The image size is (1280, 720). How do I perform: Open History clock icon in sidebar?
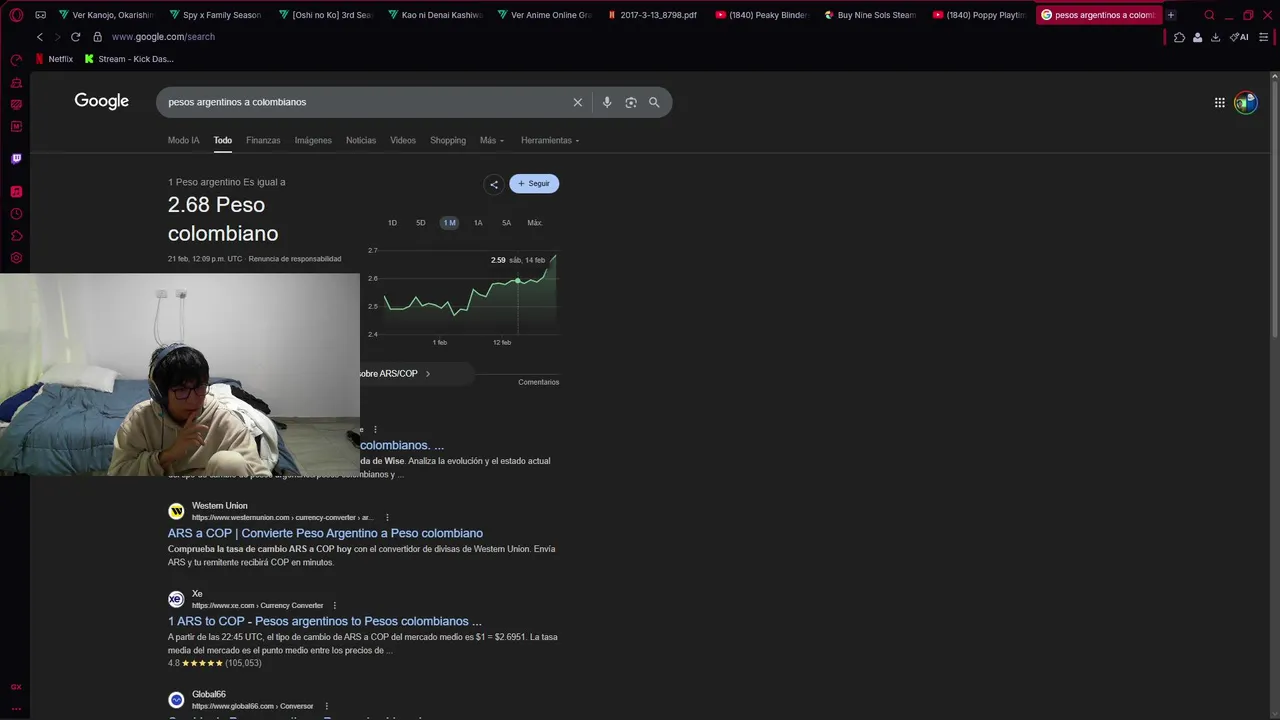(16, 214)
